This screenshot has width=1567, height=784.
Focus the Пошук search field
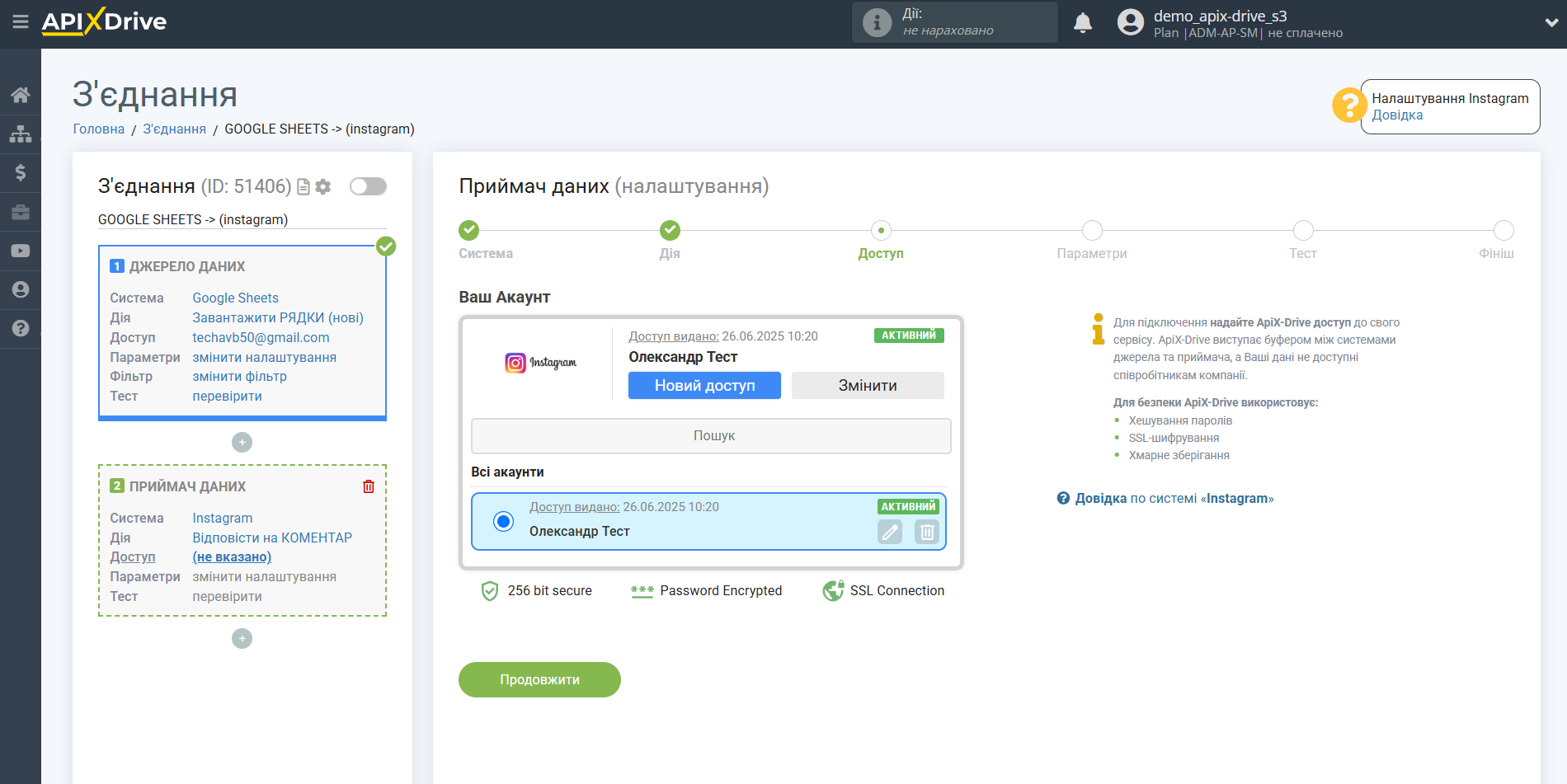(x=711, y=436)
